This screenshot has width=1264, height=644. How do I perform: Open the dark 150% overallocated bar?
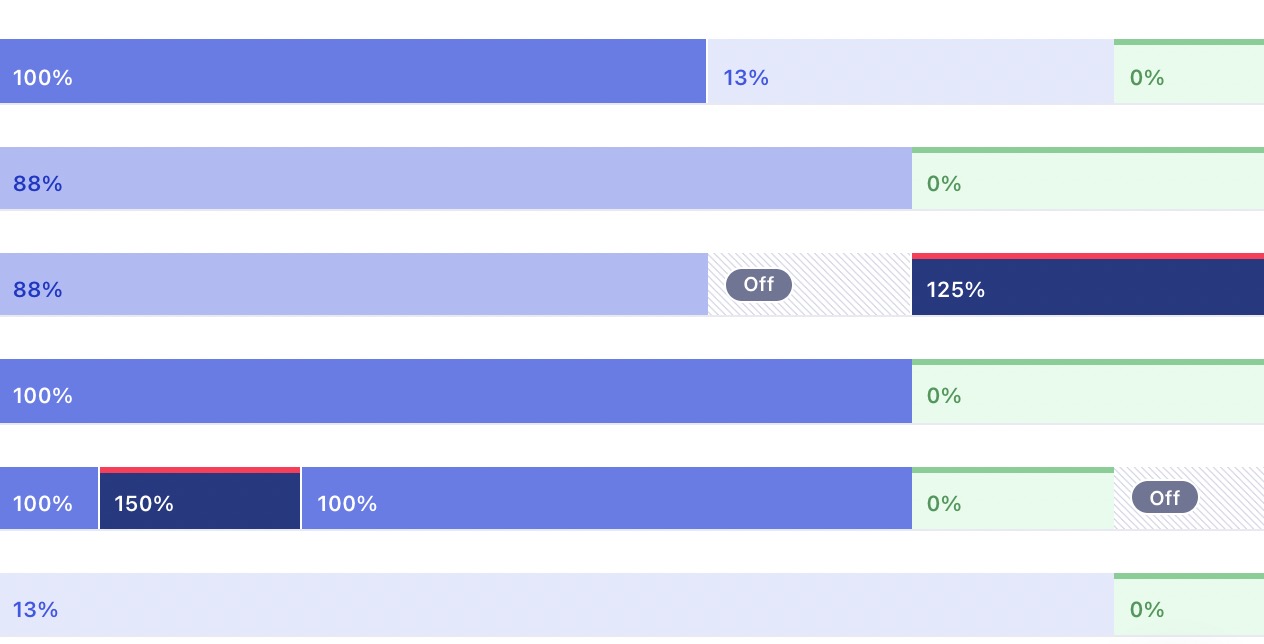point(200,502)
